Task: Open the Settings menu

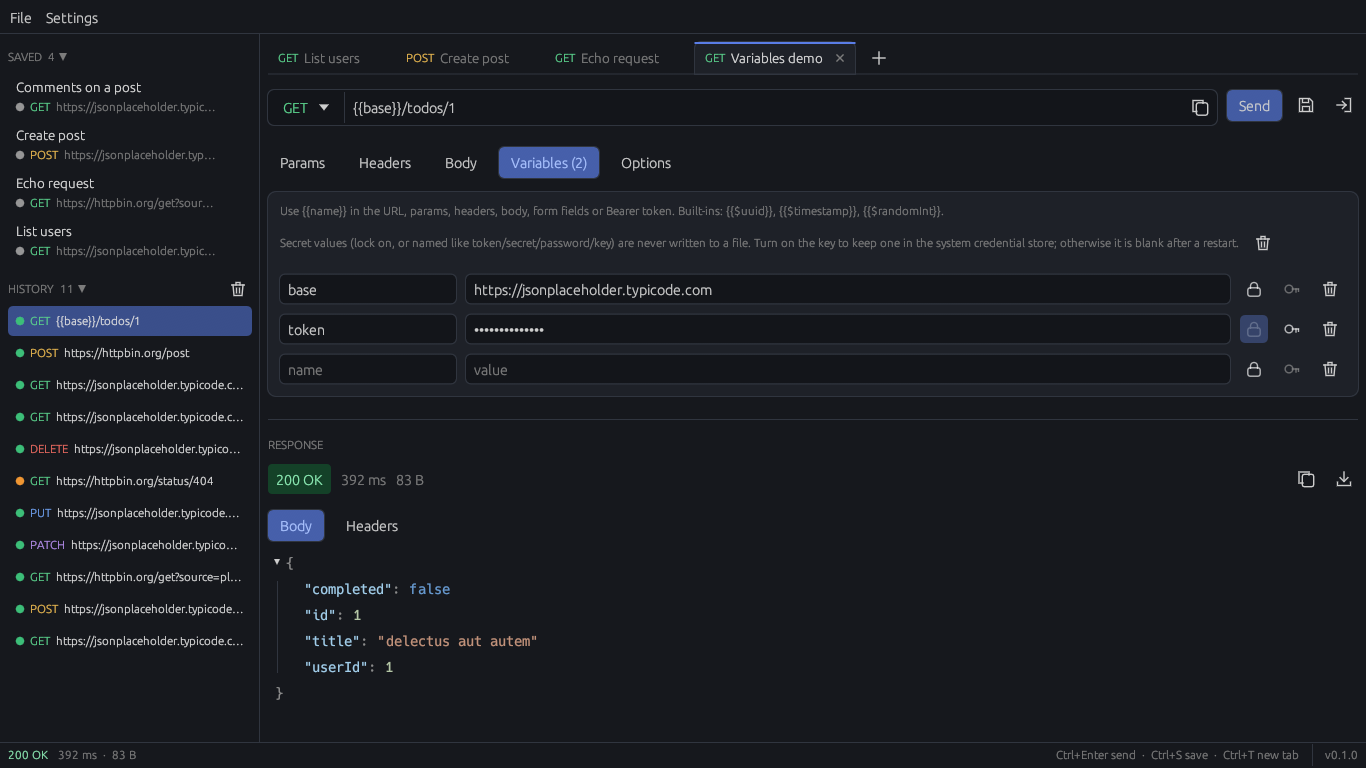Action: (72, 18)
